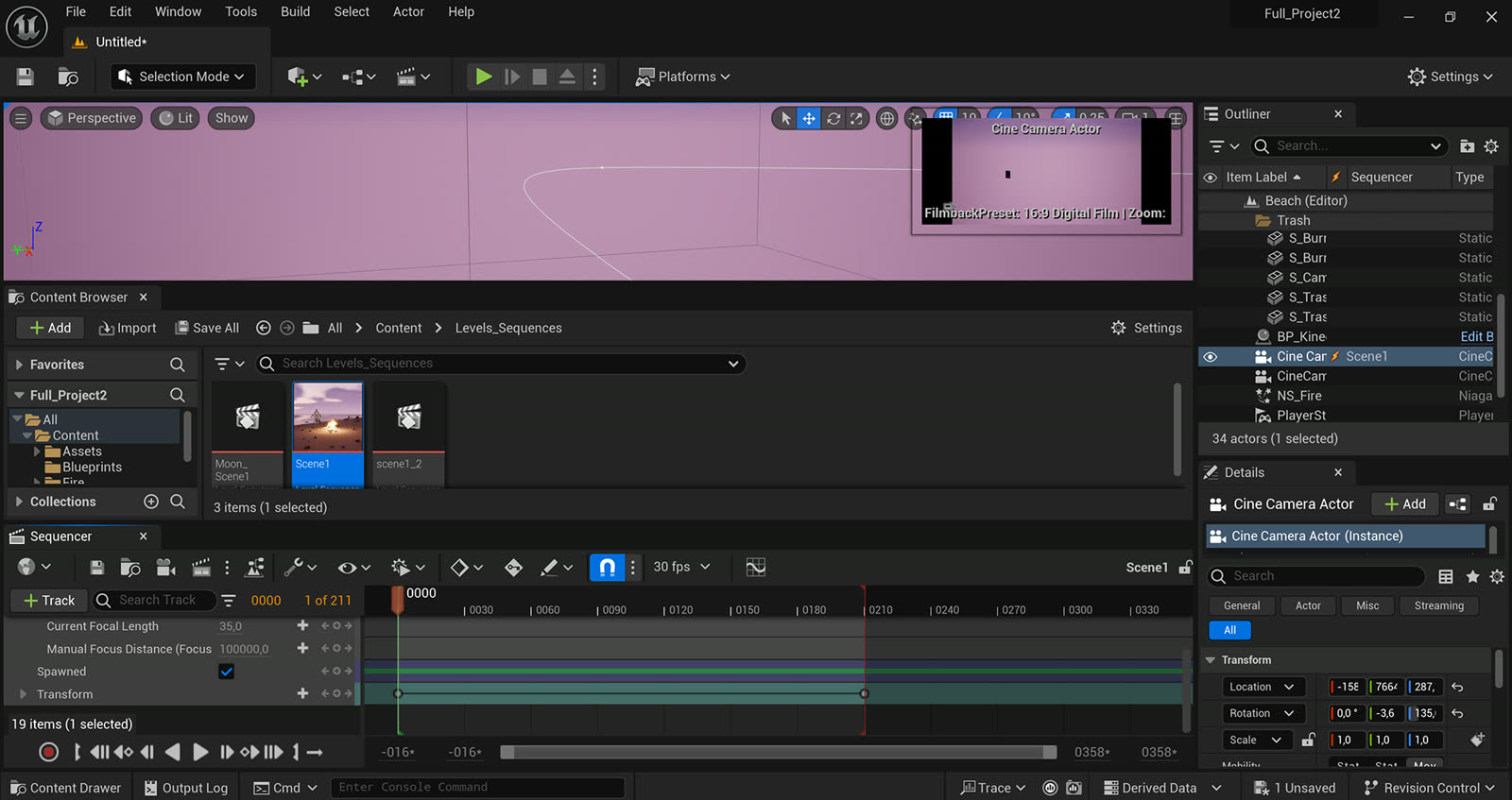Open the Actor menu
This screenshot has height=800, width=1512.
(408, 11)
